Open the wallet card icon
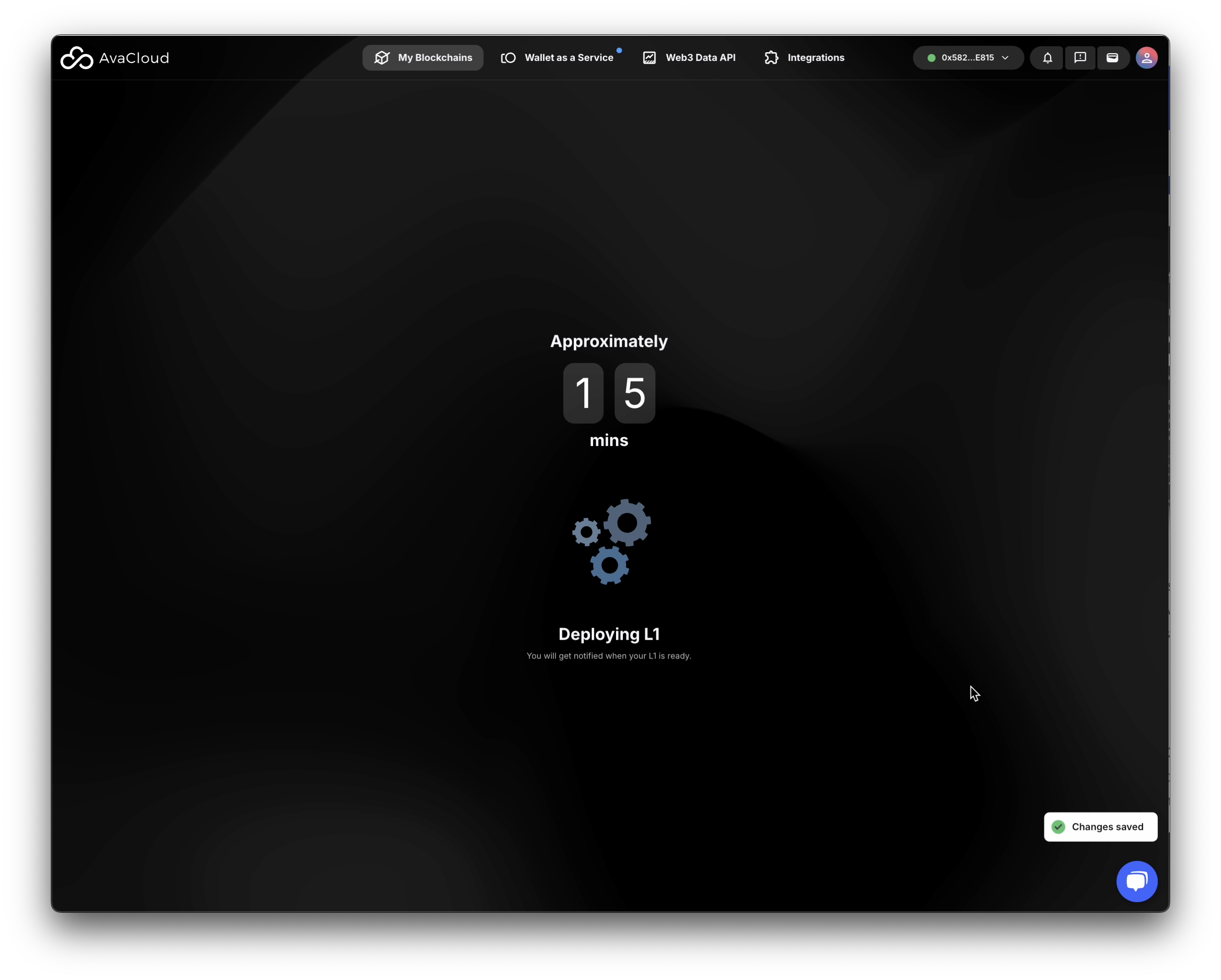This screenshot has width=1221, height=980. pyautogui.click(x=1112, y=58)
